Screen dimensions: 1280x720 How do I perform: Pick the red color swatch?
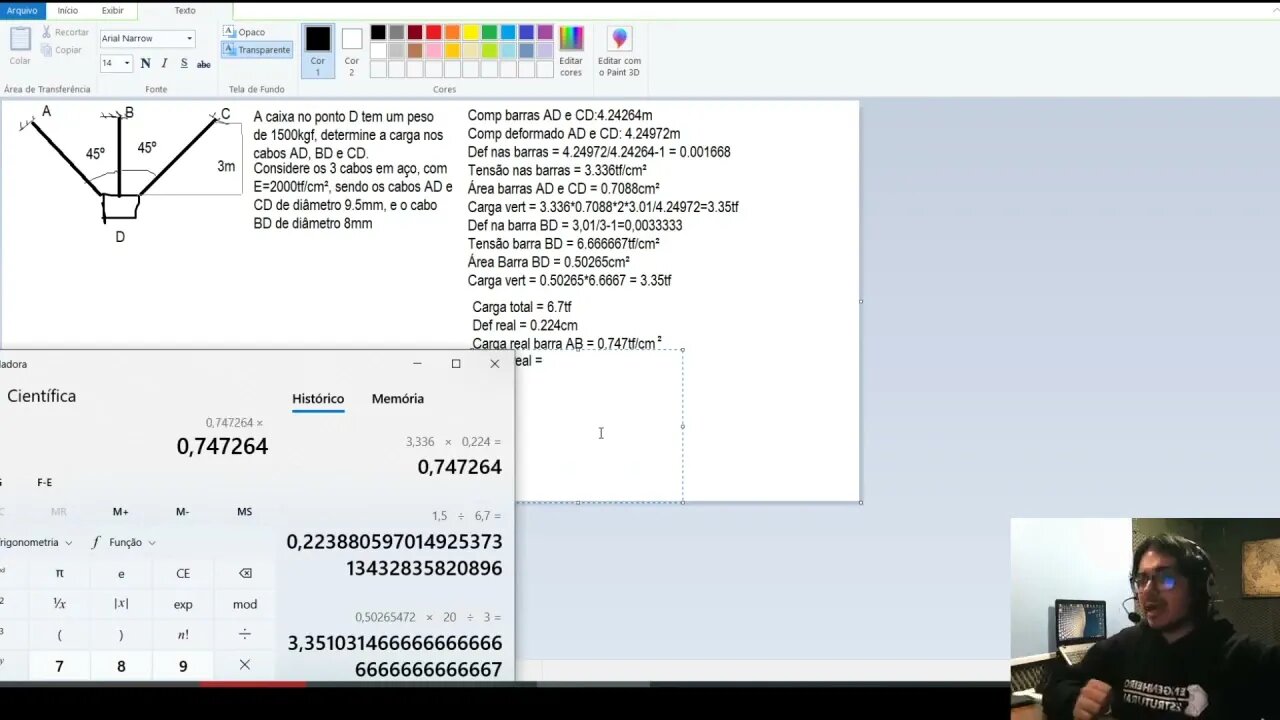434,32
